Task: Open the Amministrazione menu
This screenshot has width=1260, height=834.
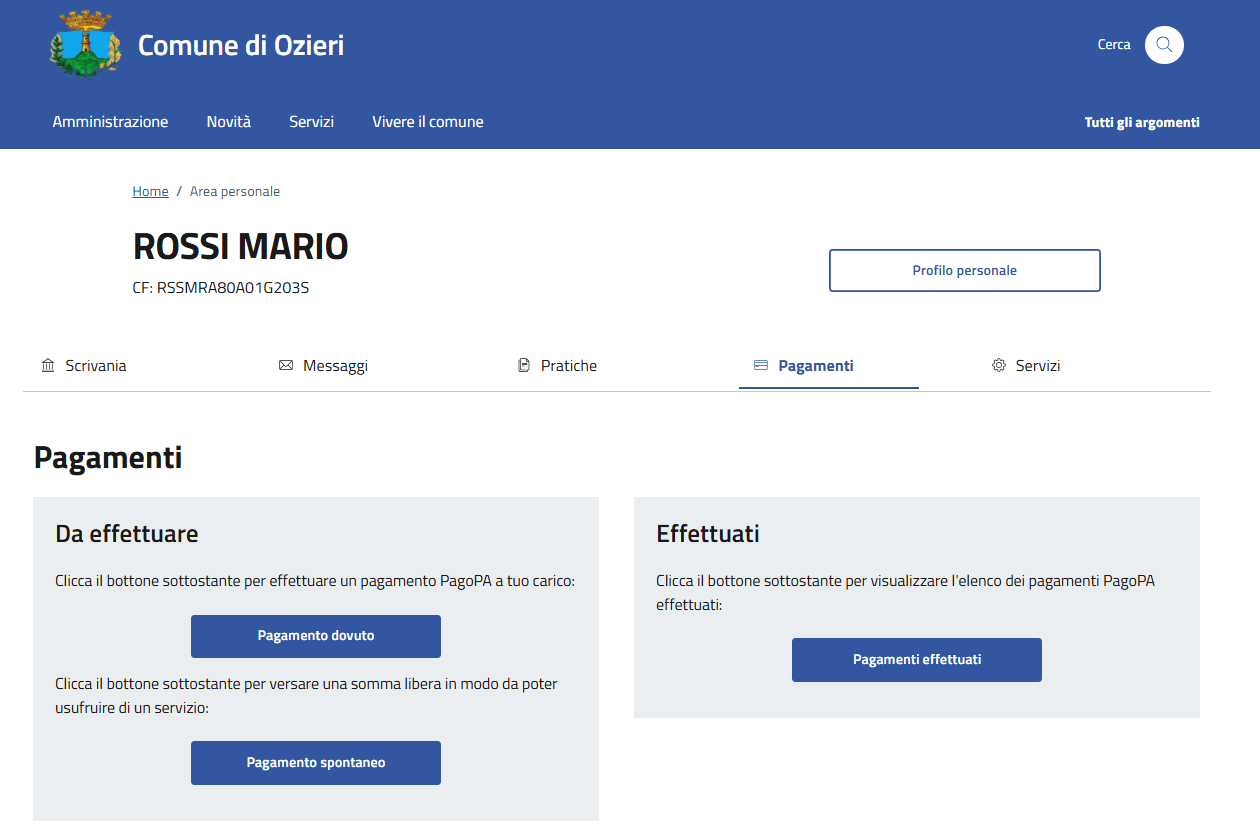Action: 110,122
